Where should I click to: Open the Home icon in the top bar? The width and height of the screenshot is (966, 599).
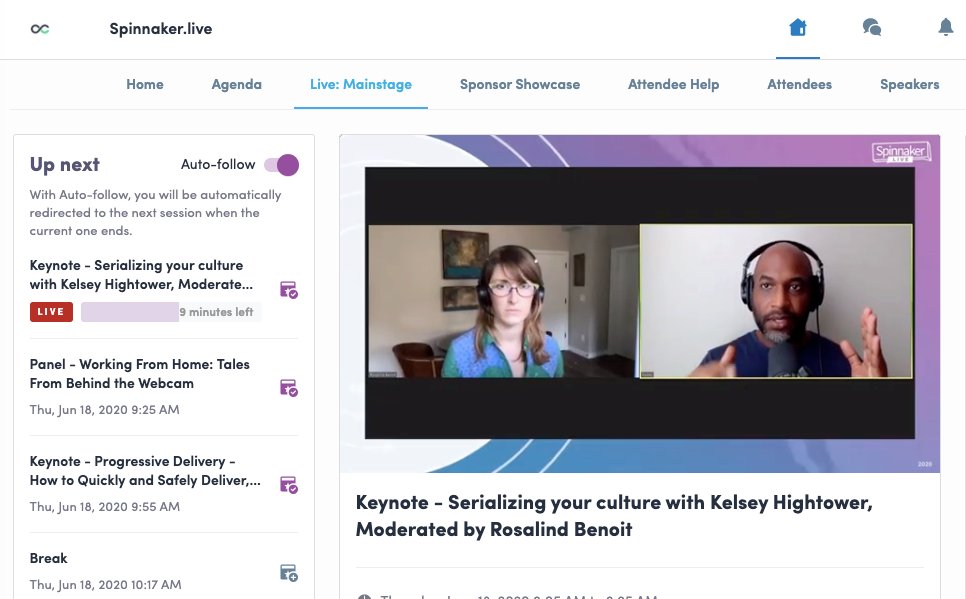coord(798,28)
